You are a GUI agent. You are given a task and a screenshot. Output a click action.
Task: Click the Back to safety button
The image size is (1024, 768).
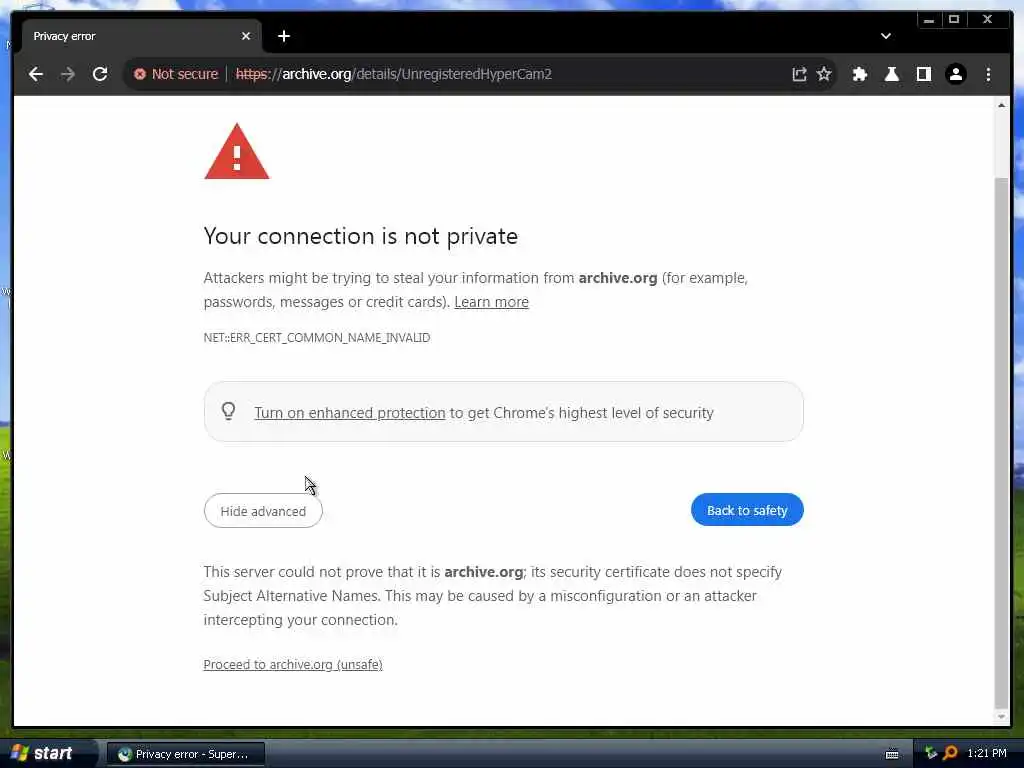coord(747,510)
